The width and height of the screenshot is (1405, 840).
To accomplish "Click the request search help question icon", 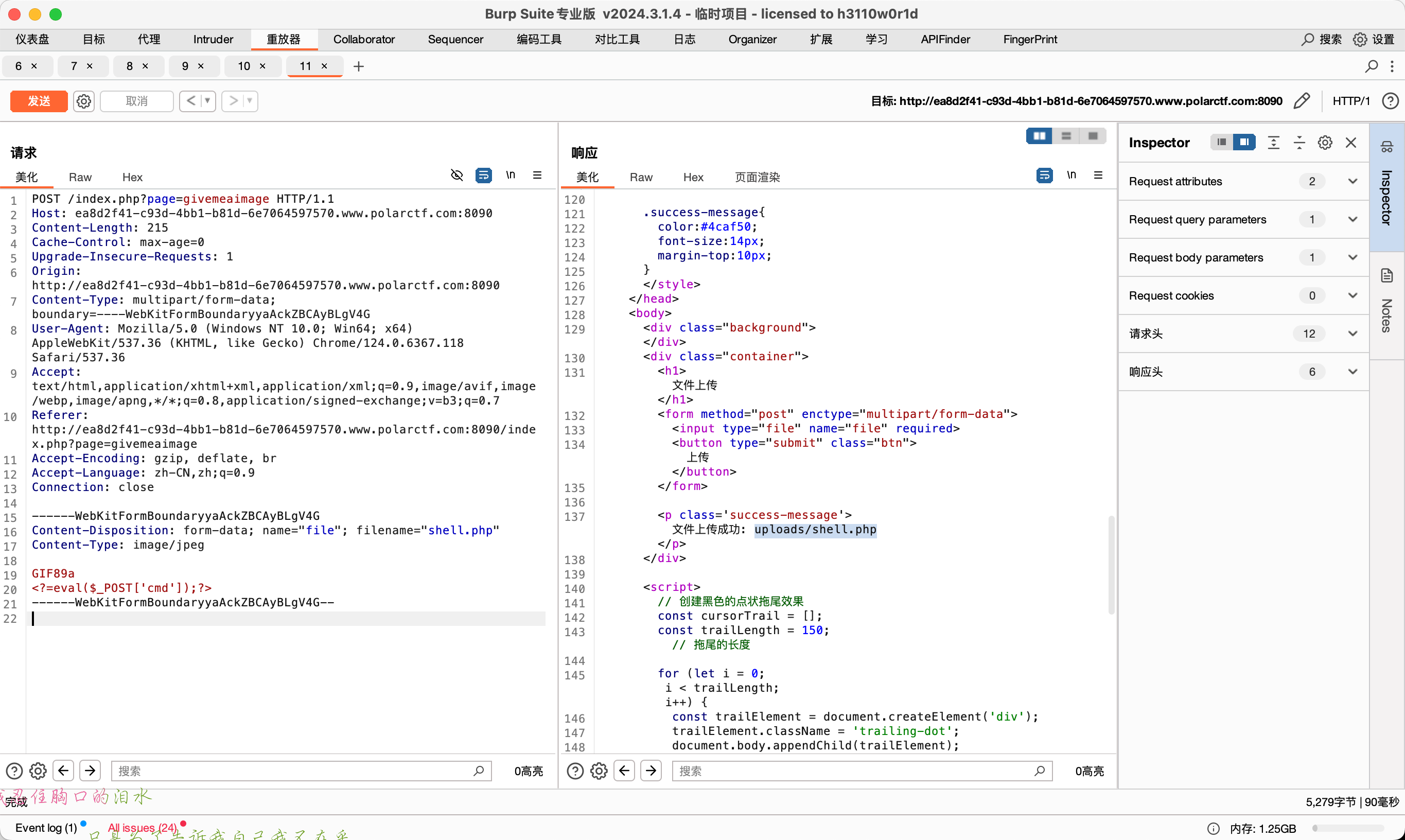I will coord(14,771).
